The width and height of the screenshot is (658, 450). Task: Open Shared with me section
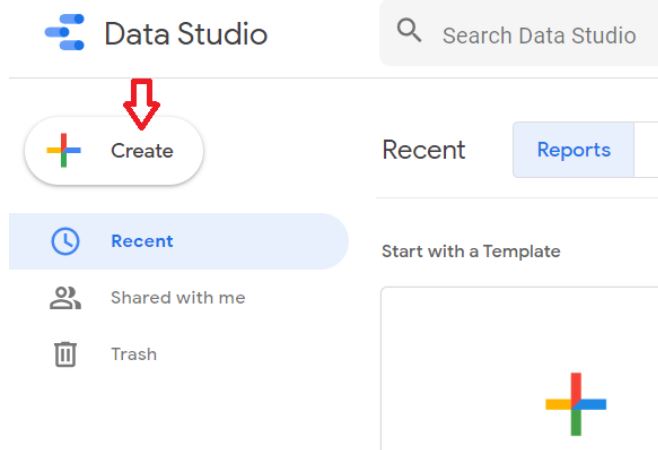coord(179,298)
